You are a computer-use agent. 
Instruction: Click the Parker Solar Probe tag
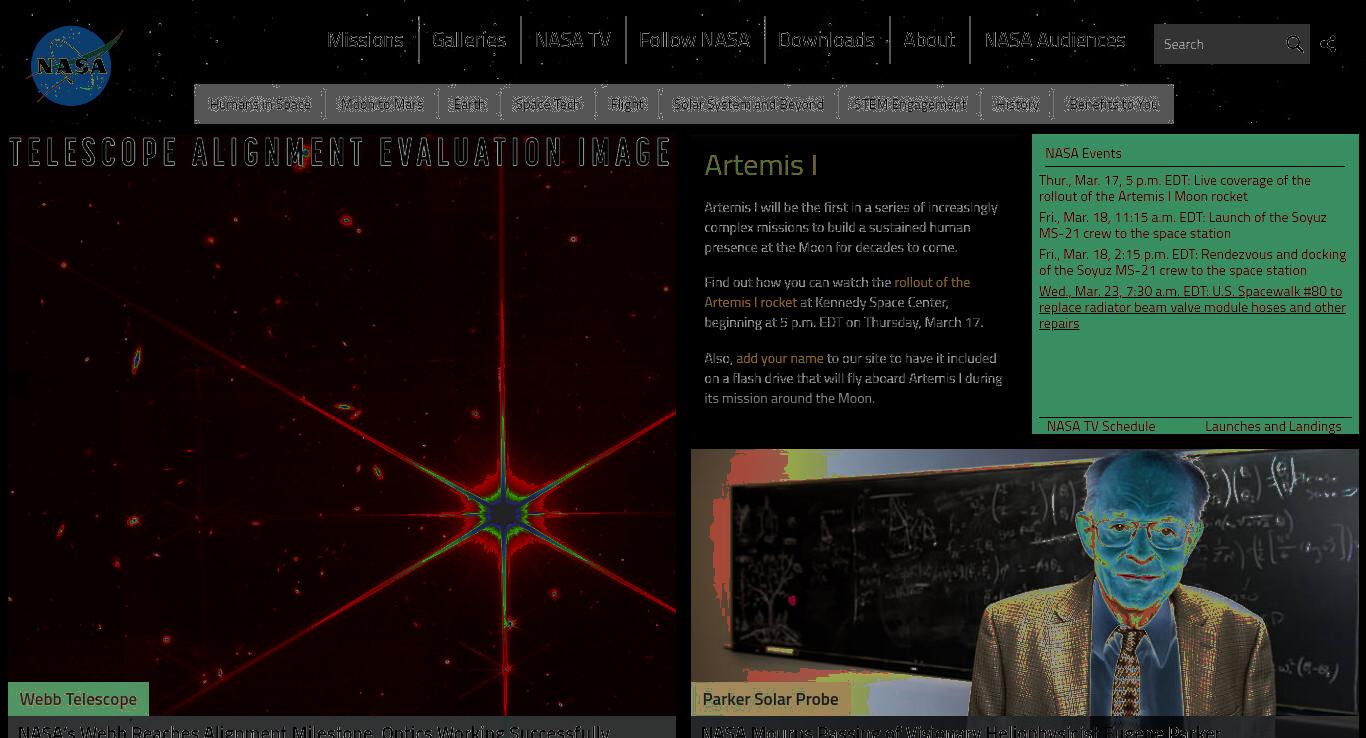[770, 699]
